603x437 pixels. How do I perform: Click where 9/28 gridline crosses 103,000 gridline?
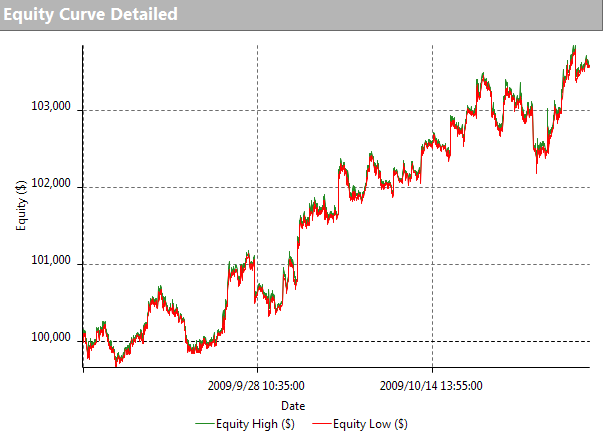[x=258, y=110]
